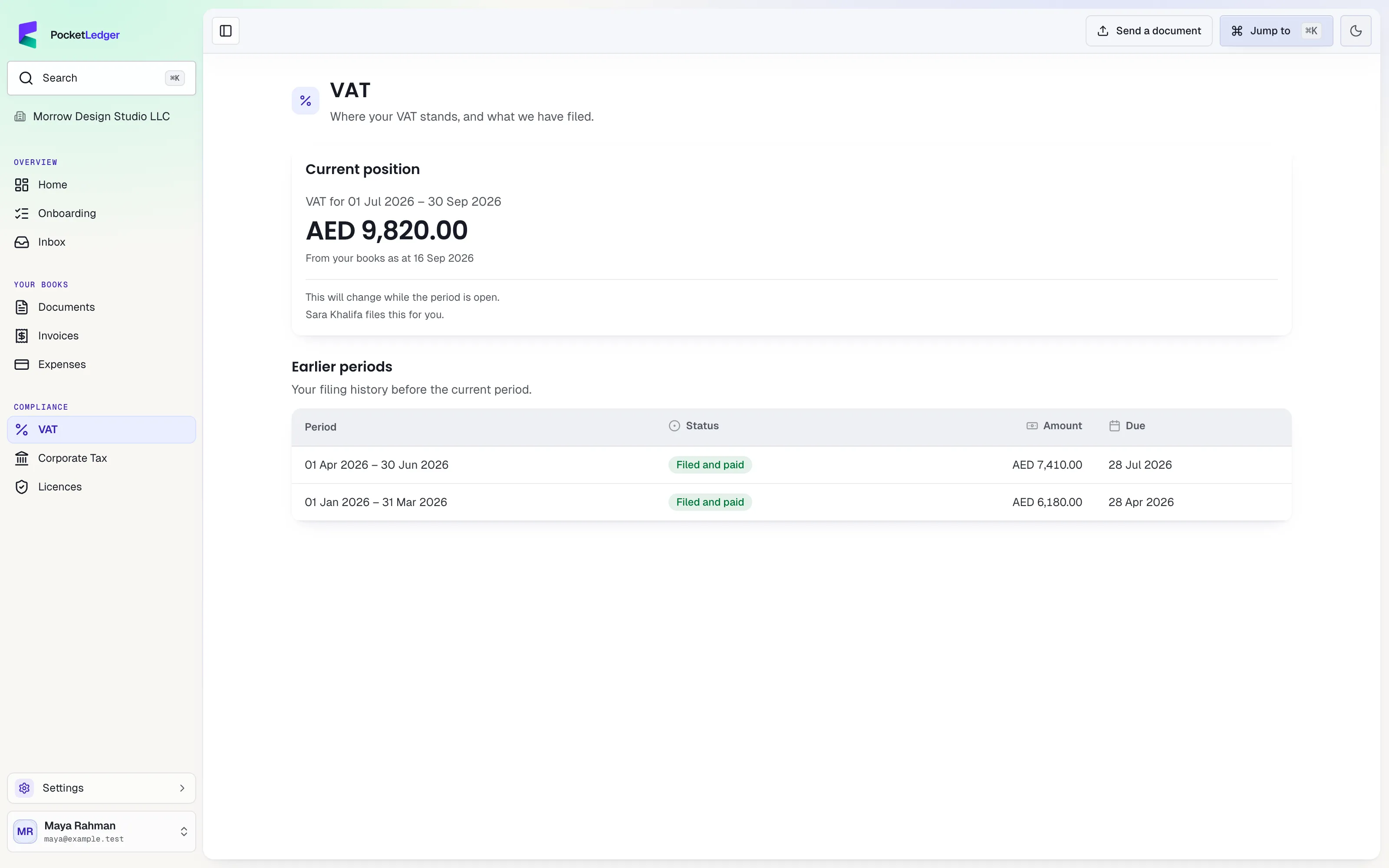Click the 28 Apr 2026 due date
The height and width of the screenshot is (868, 1389).
pyautogui.click(x=1141, y=502)
